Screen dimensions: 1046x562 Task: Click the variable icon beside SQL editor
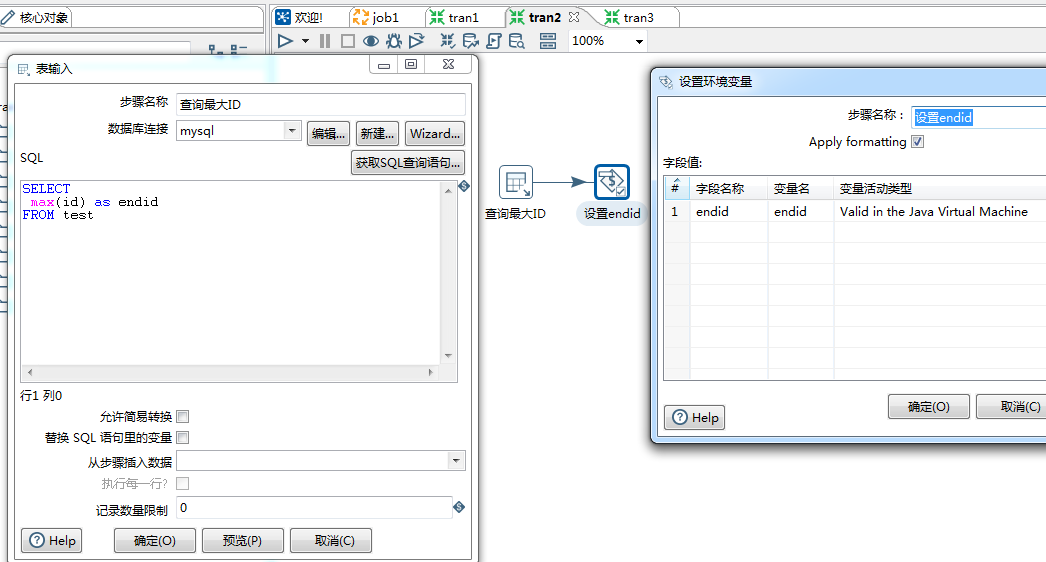click(x=464, y=186)
